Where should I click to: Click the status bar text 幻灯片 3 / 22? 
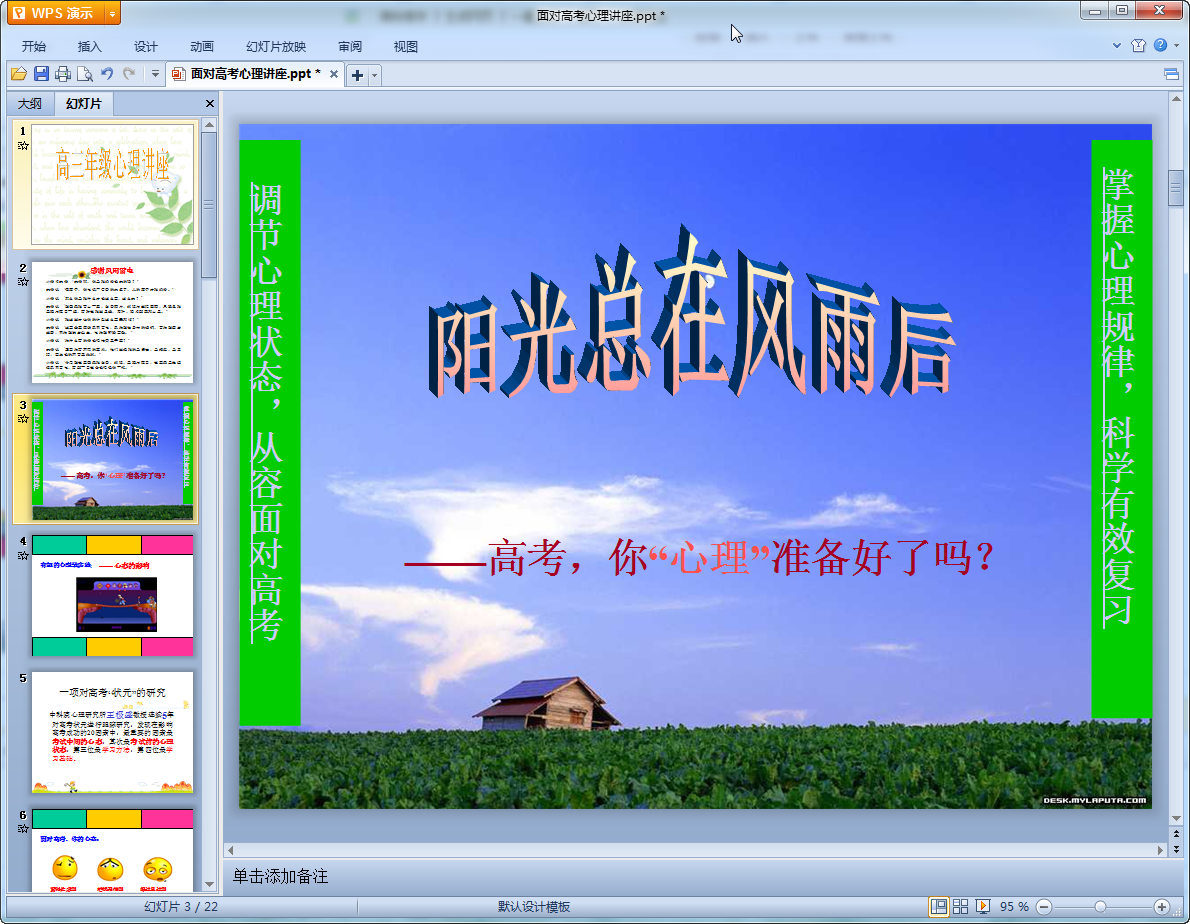(x=181, y=907)
